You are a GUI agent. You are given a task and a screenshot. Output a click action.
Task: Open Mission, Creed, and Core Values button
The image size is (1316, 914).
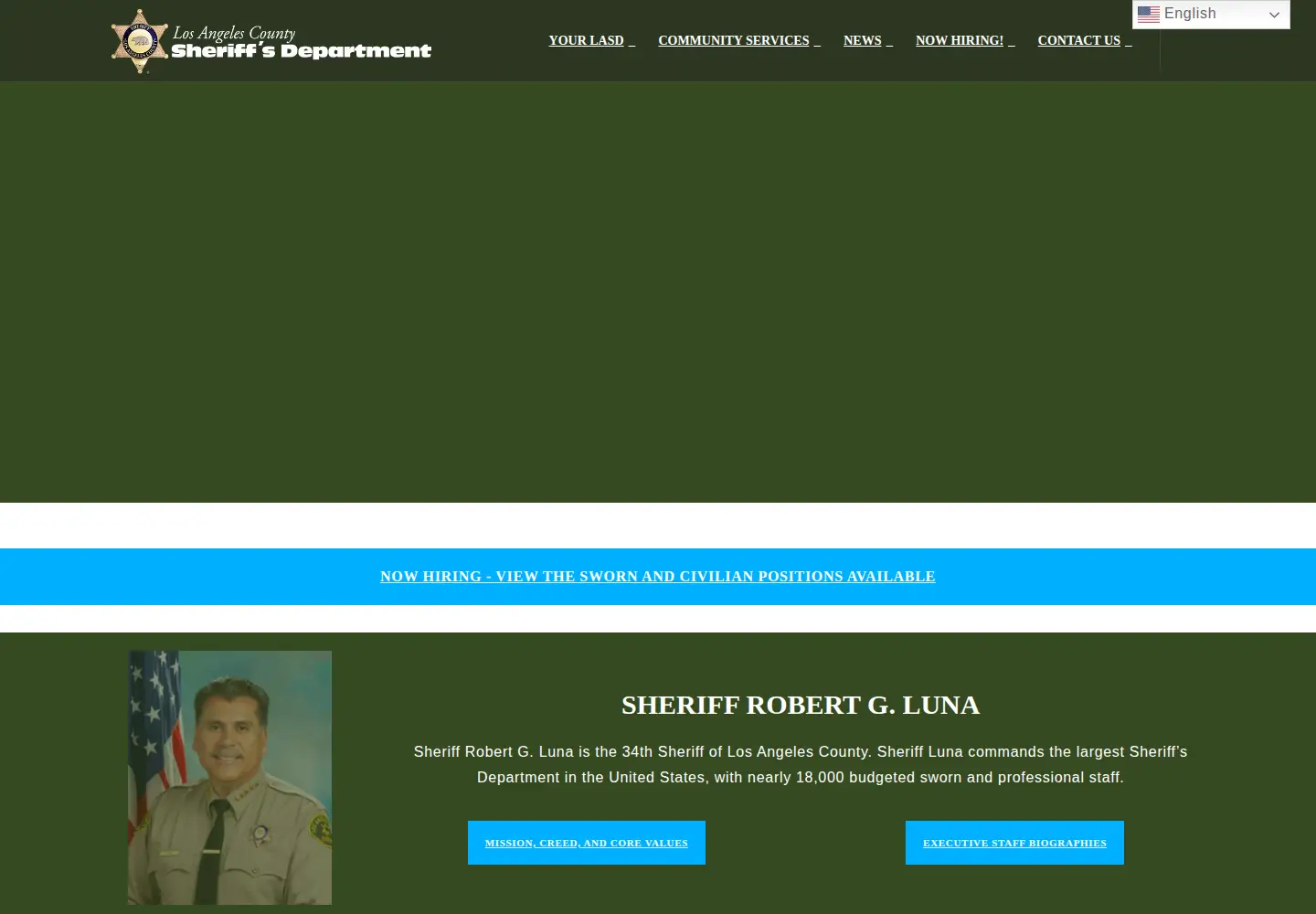[x=587, y=843]
